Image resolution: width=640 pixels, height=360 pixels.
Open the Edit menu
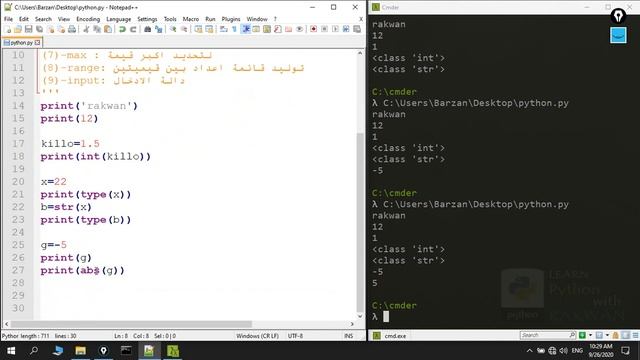(24, 19)
